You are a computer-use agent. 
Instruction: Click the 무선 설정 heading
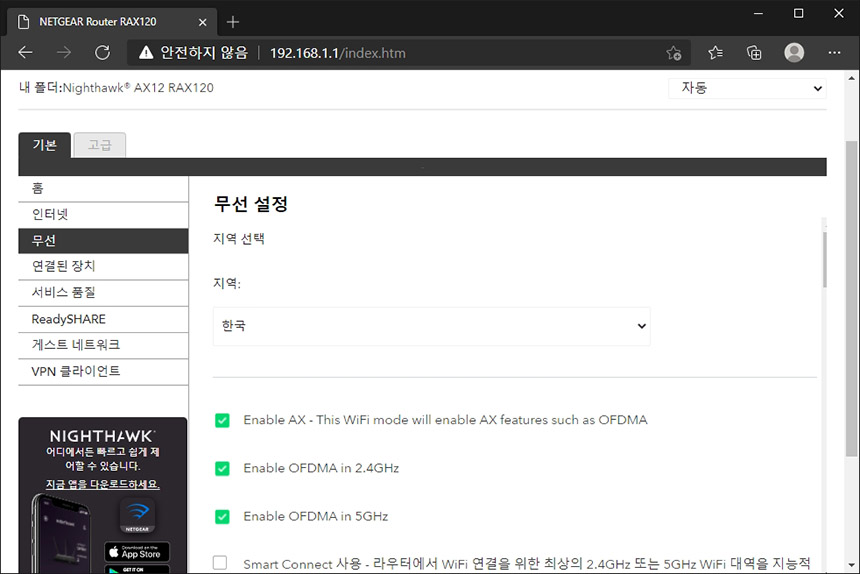251,204
